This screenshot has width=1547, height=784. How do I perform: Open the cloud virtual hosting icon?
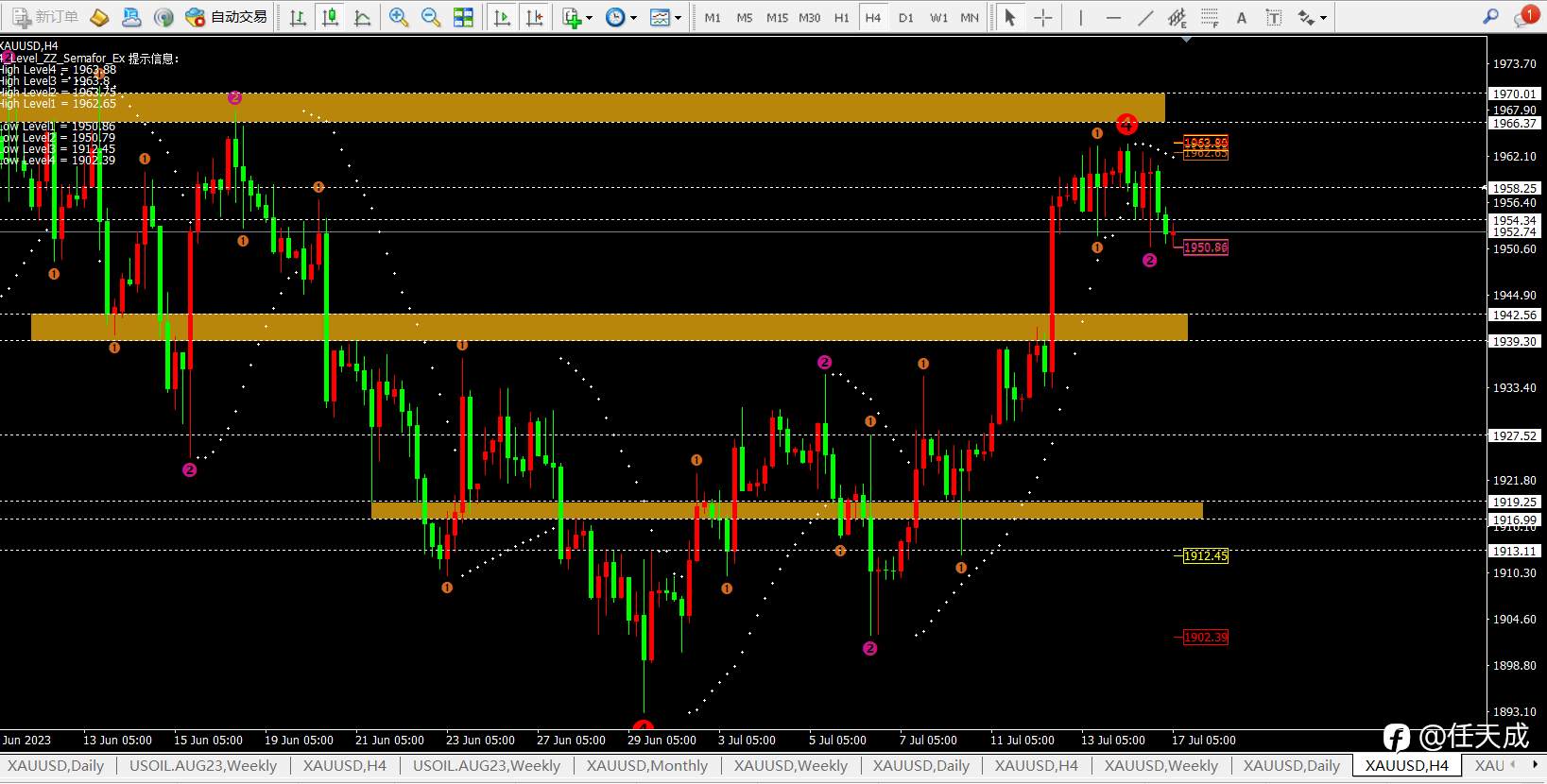pyautogui.click(x=131, y=17)
